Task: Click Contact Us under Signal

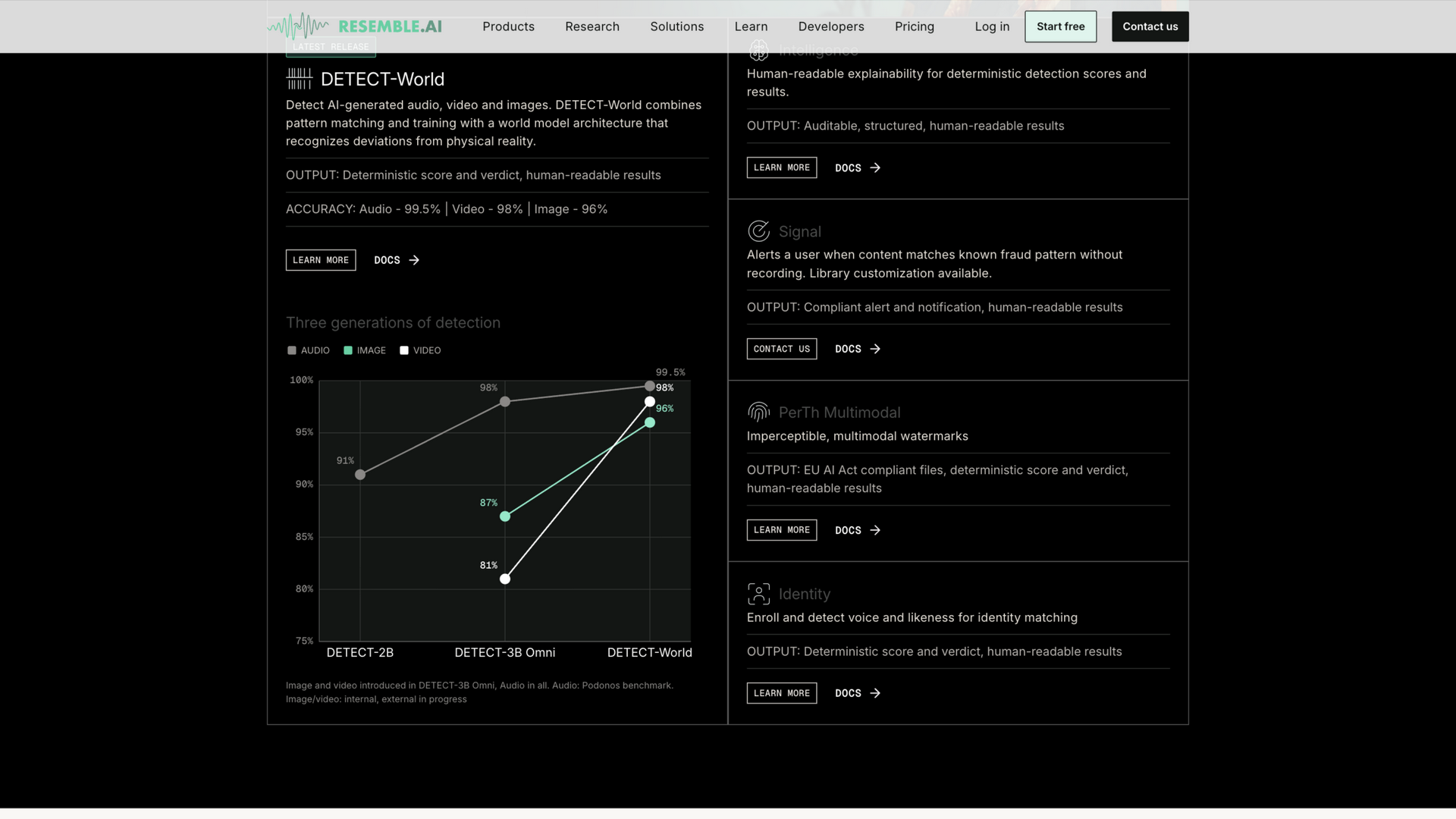Action: coord(782,349)
